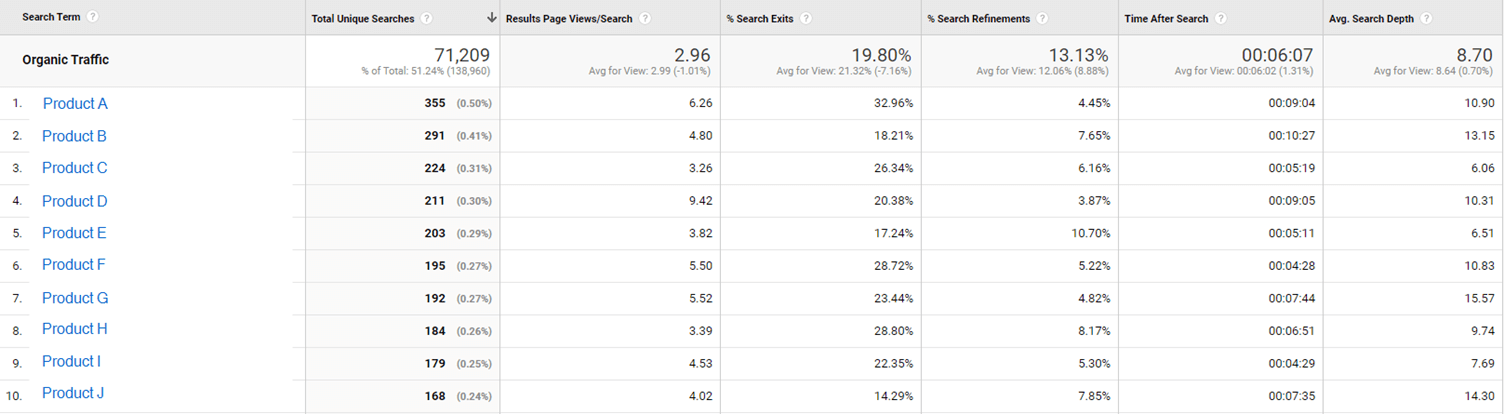
Task: Open help icon beside Search Term header
Action: point(93,17)
